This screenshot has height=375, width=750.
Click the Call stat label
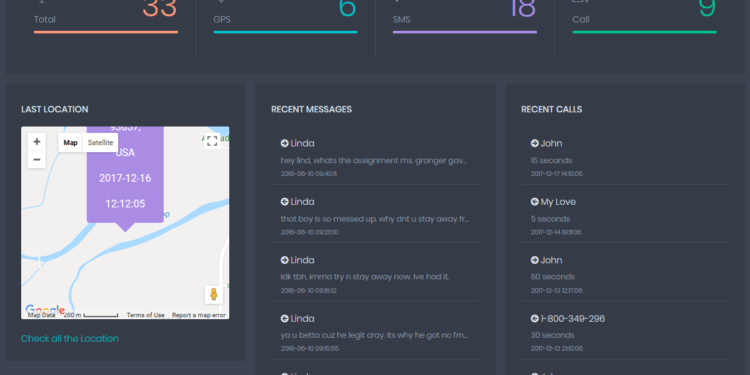pyautogui.click(x=581, y=20)
